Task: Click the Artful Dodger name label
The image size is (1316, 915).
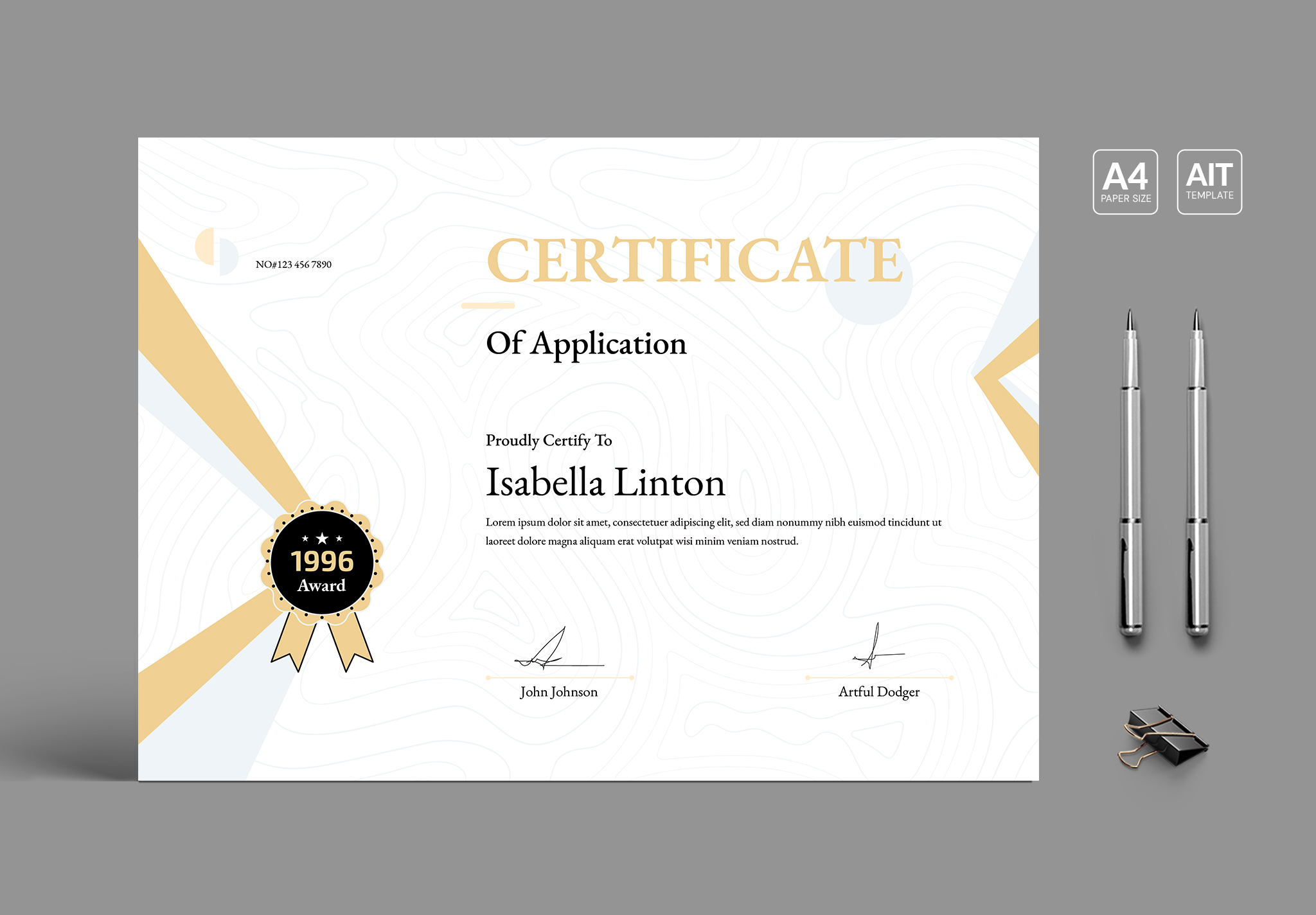Action: [878, 692]
